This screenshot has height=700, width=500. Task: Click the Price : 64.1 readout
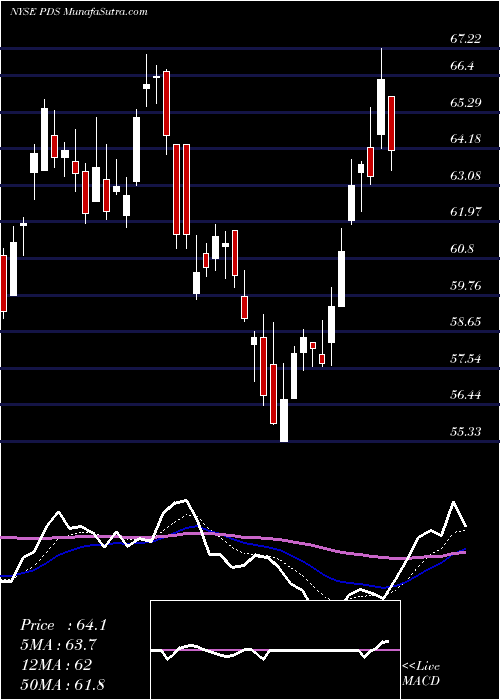point(64,625)
